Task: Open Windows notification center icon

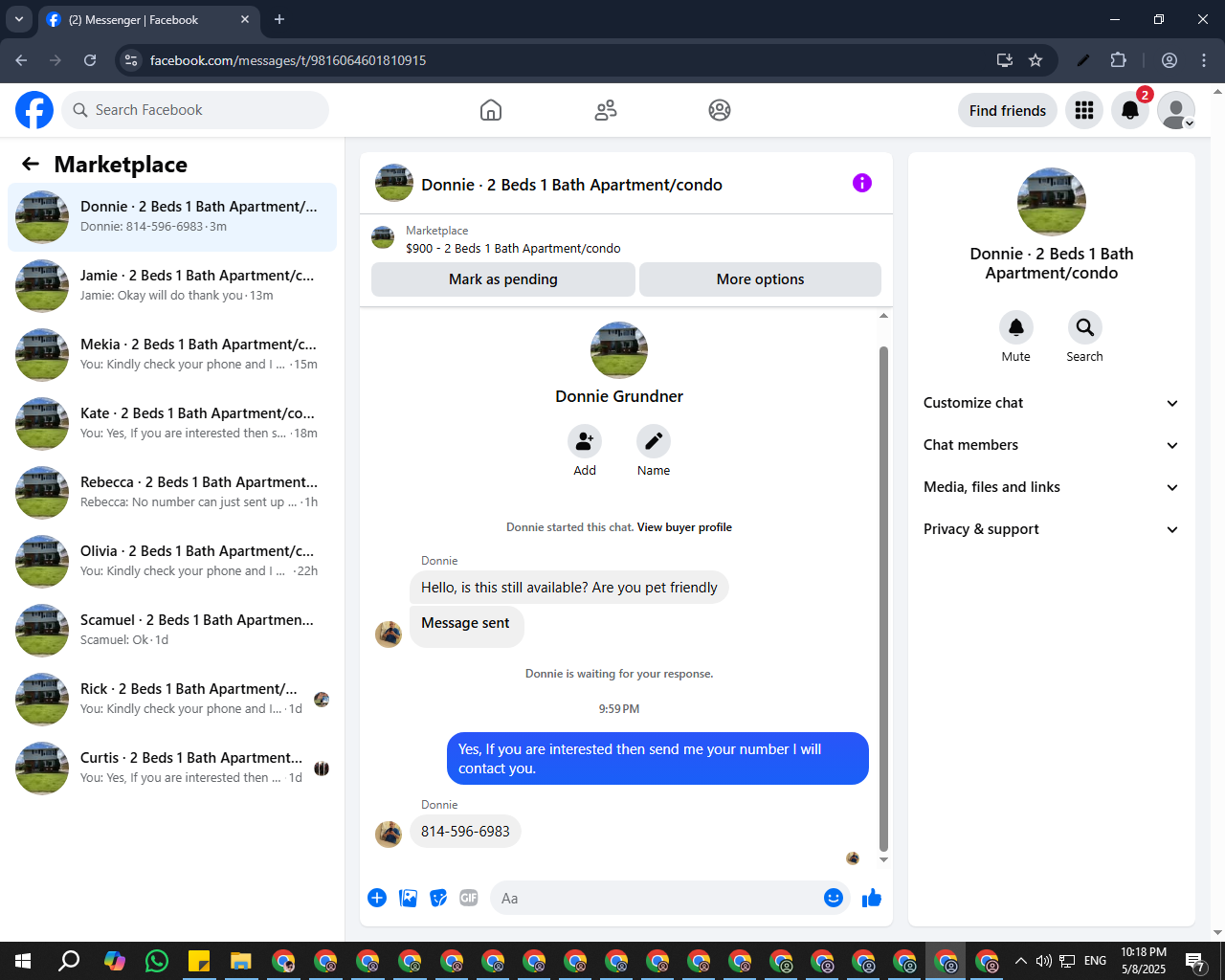Action: pyautogui.click(x=1194, y=961)
